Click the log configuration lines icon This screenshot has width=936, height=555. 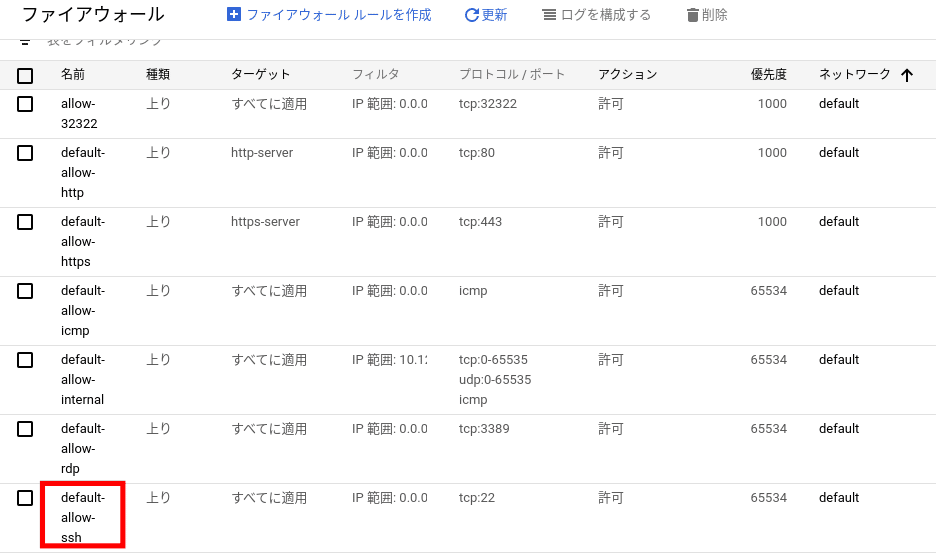click(x=549, y=15)
